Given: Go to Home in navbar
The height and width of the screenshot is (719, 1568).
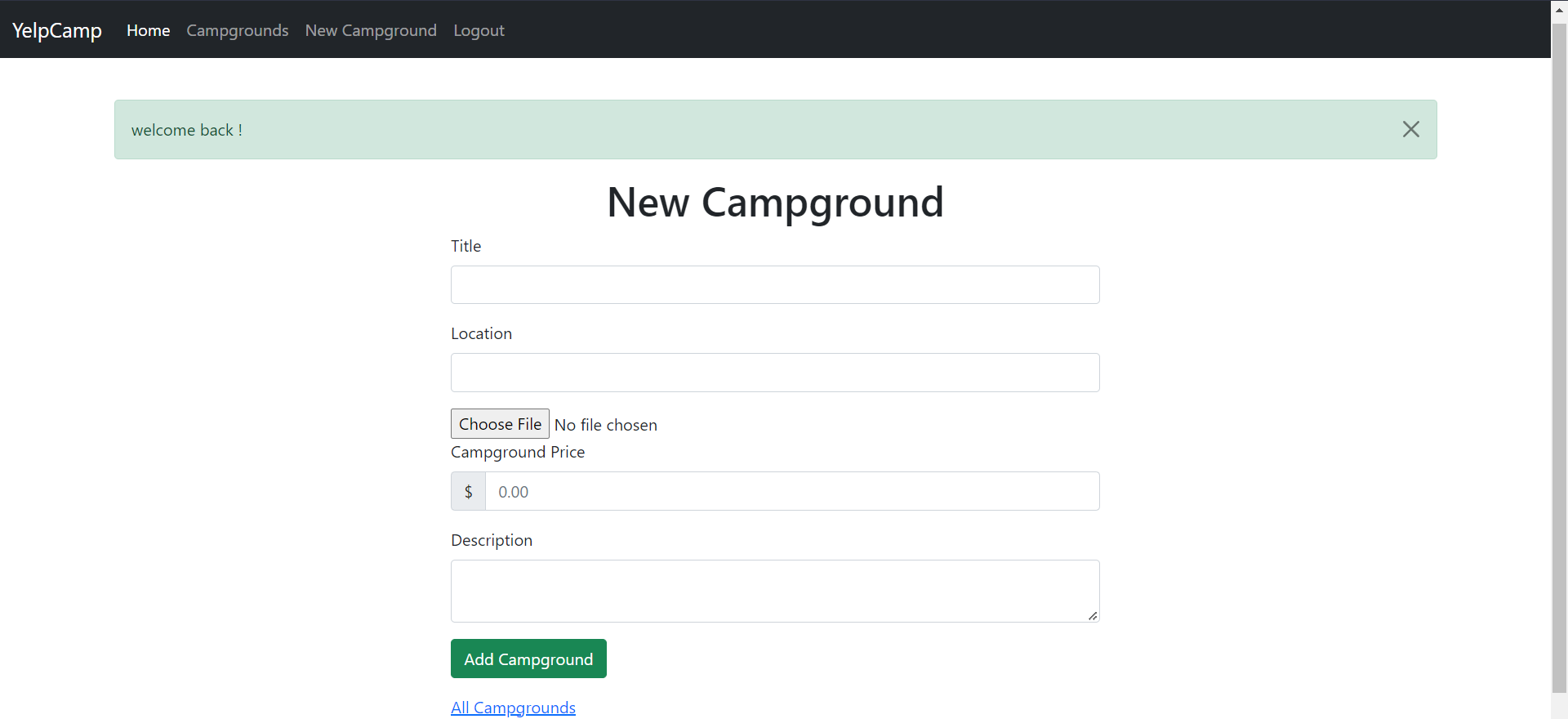Looking at the screenshot, I should click(149, 30).
